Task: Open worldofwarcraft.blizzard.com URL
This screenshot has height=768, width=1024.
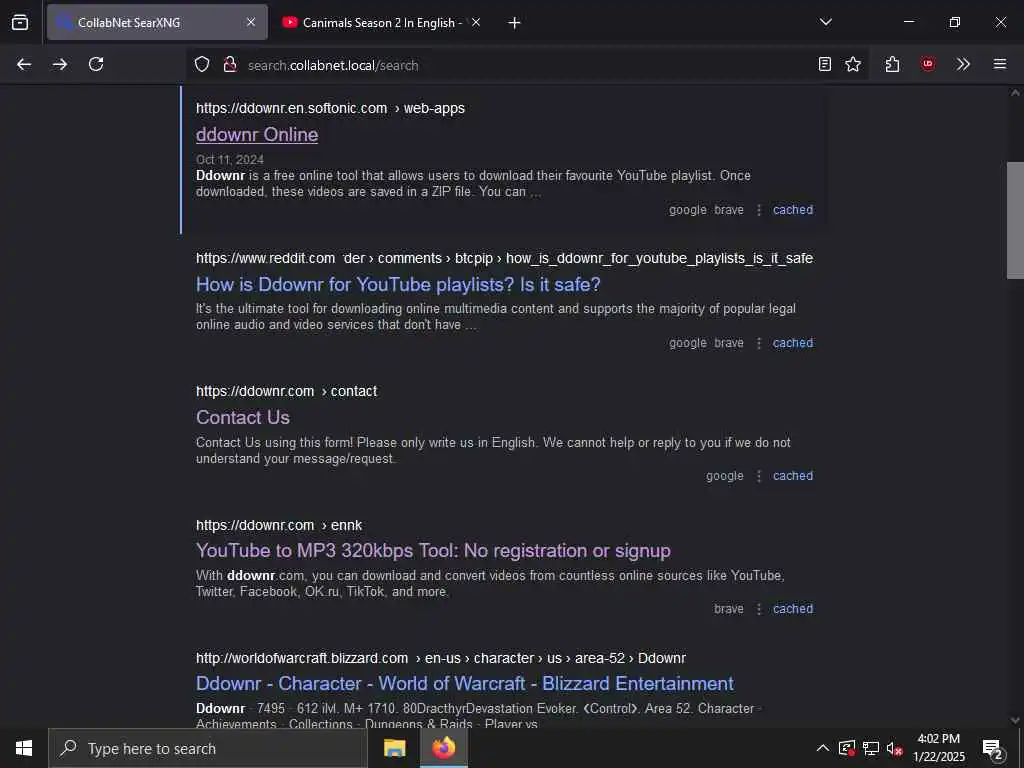Action: pyautogui.click(x=441, y=658)
